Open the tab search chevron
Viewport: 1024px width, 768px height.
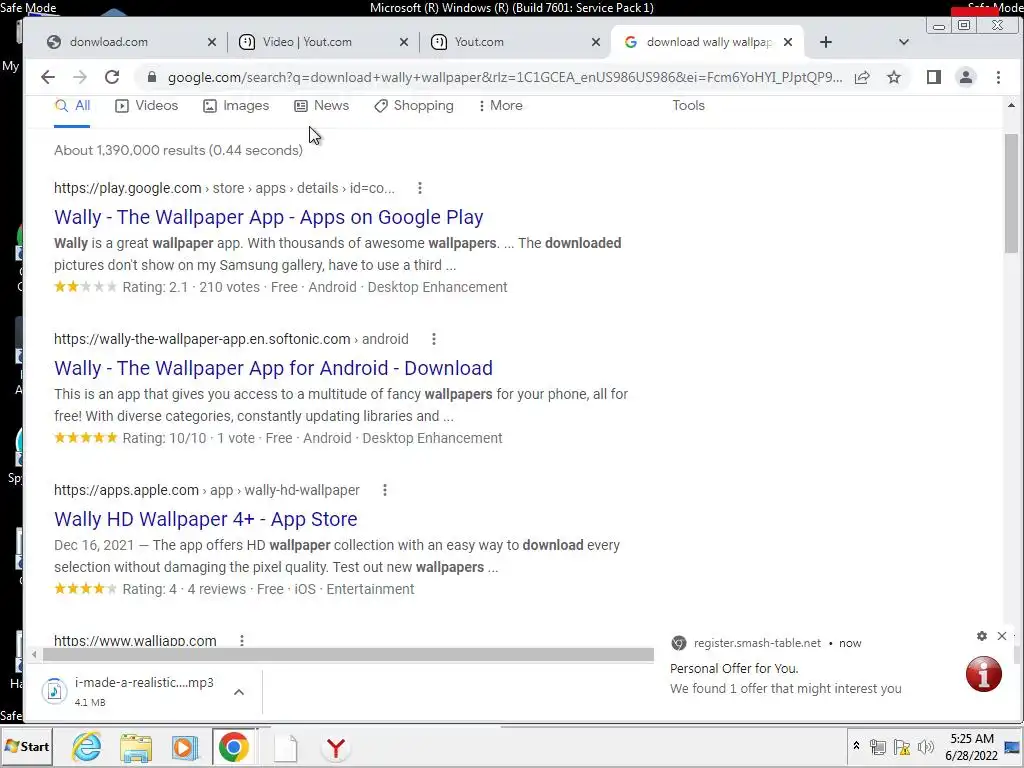(x=904, y=42)
